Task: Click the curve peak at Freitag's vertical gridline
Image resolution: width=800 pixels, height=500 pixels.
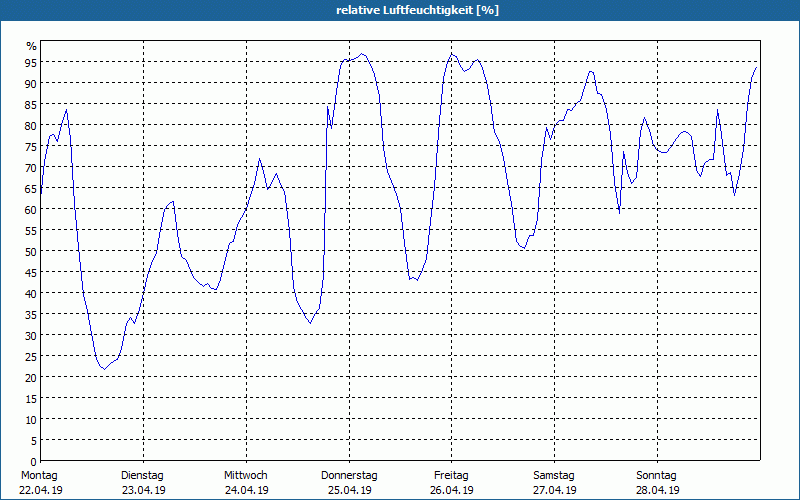Action: tap(452, 53)
